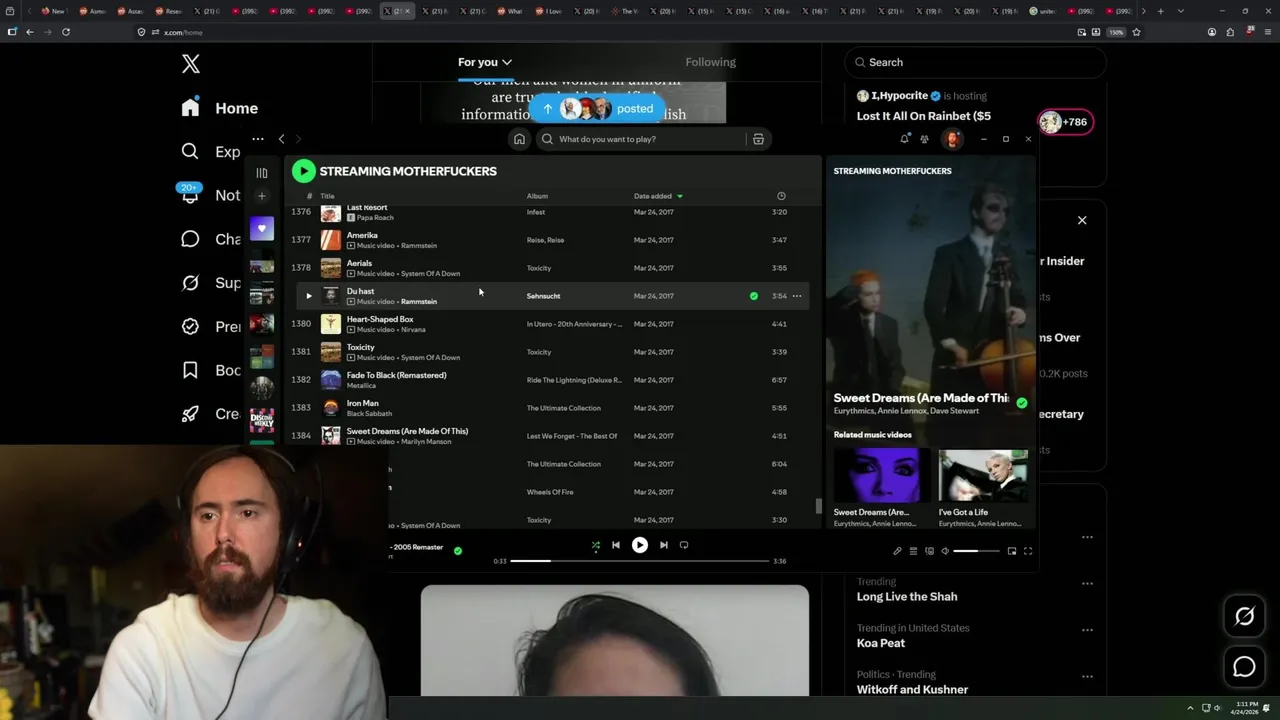Open the X Bookmarks nav icon

coord(190,370)
